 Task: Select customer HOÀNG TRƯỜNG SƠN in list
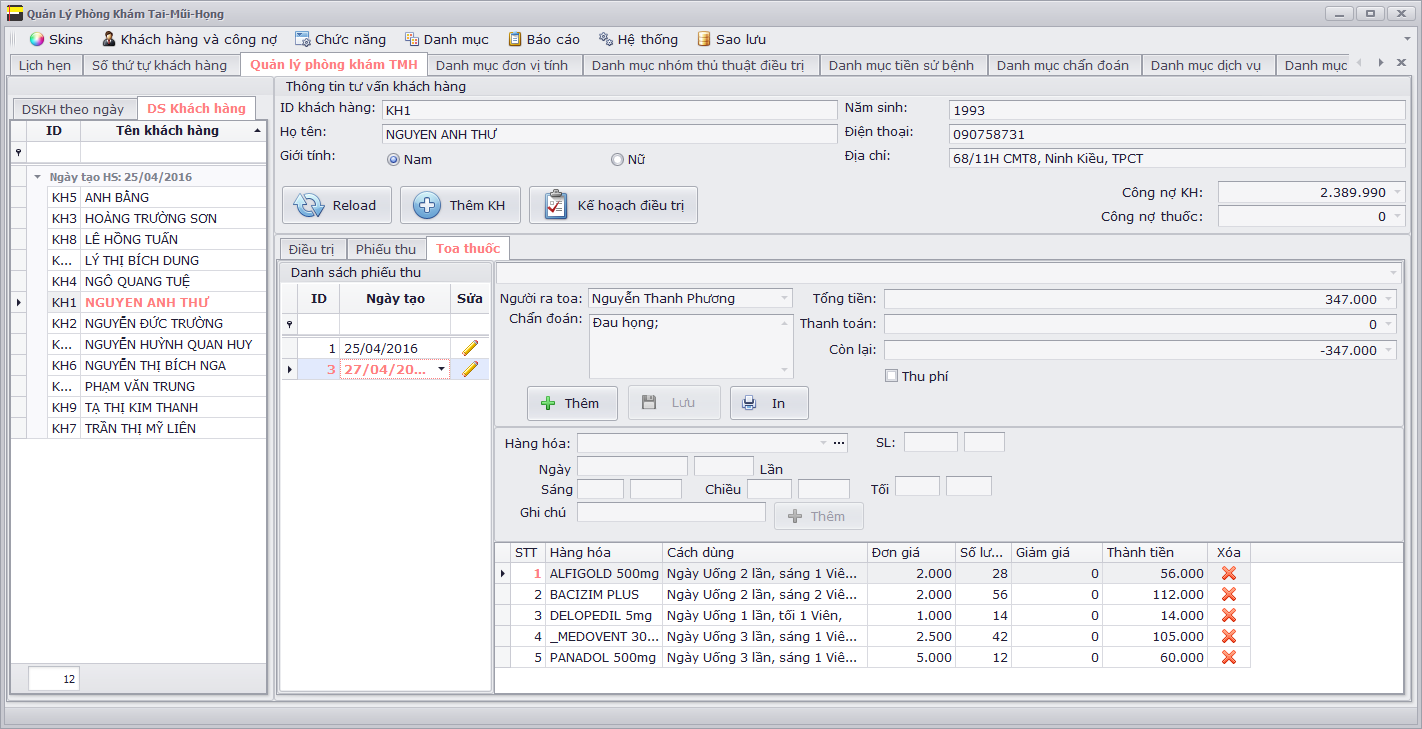[x=150, y=218]
